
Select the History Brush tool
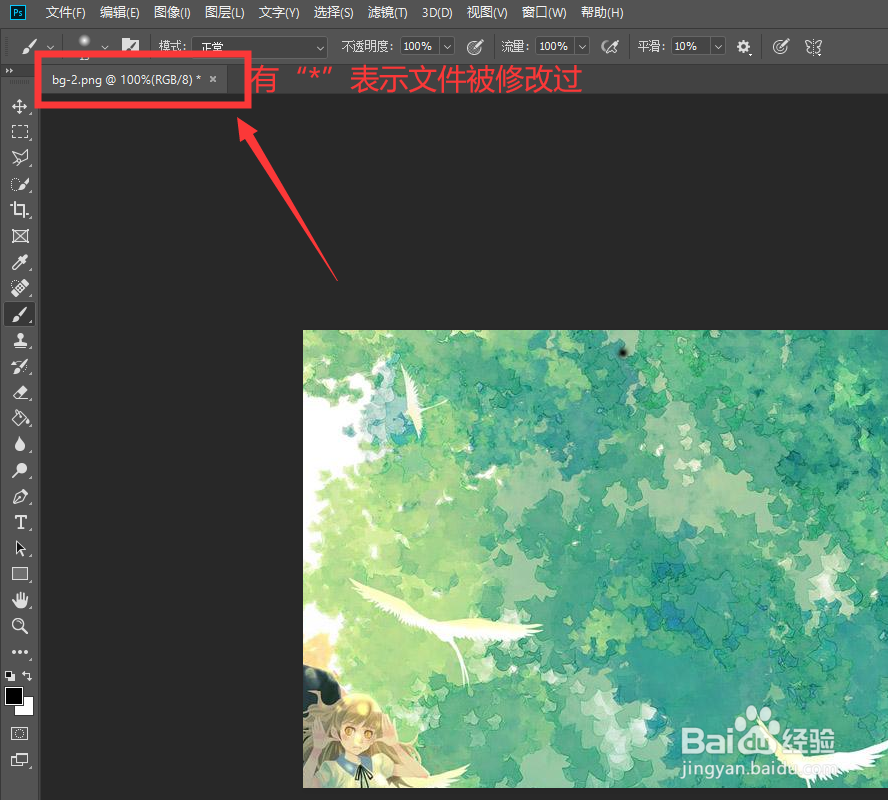pyautogui.click(x=20, y=366)
